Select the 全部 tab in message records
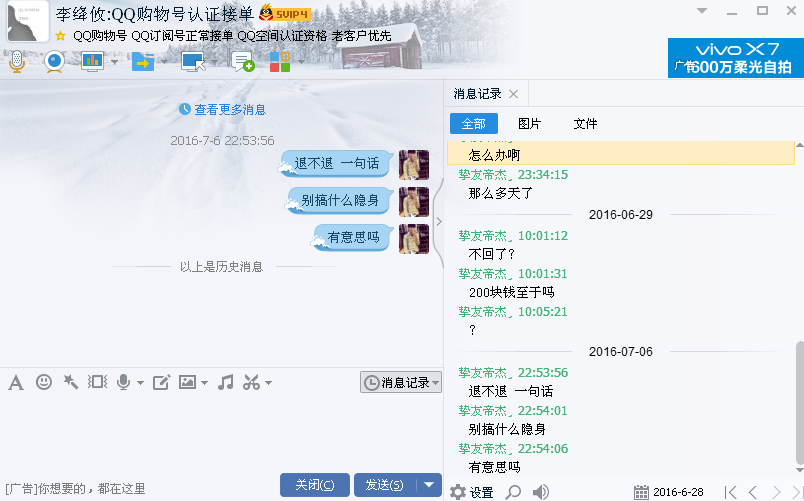804x501 pixels. (x=474, y=124)
